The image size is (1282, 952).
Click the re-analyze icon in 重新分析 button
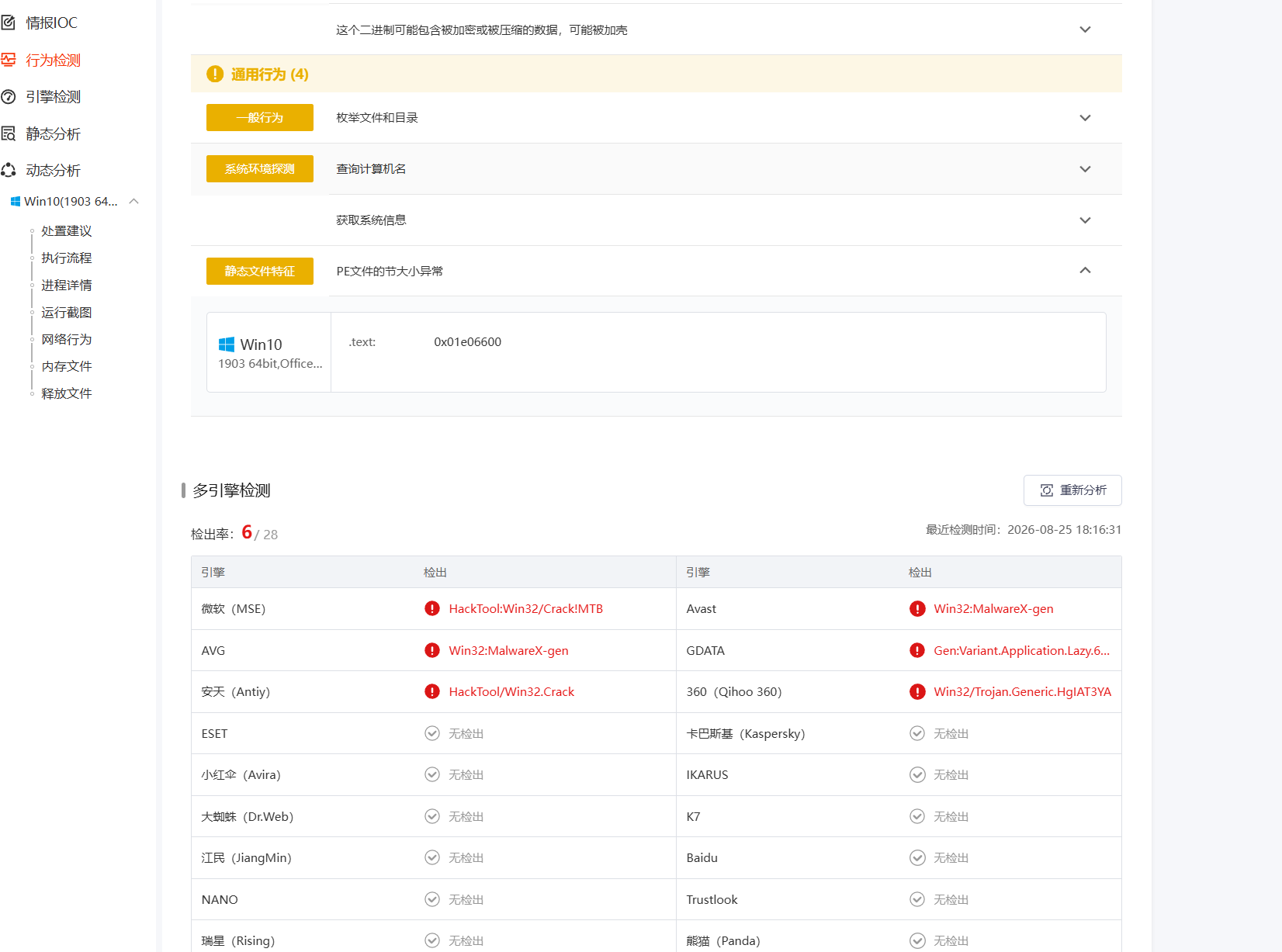[x=1047, y=490]
